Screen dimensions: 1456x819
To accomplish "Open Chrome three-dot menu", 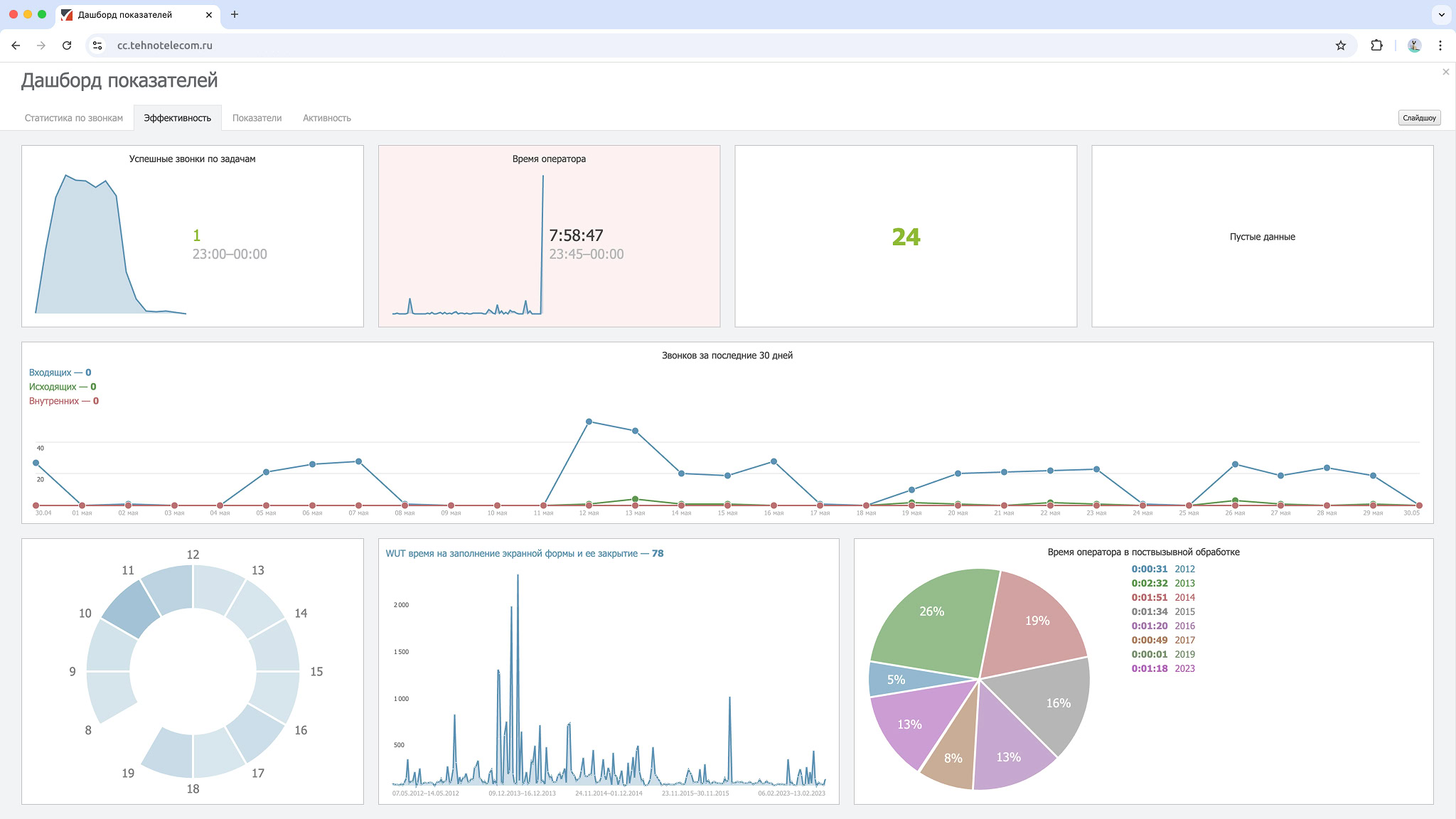I will (1440, 45).
